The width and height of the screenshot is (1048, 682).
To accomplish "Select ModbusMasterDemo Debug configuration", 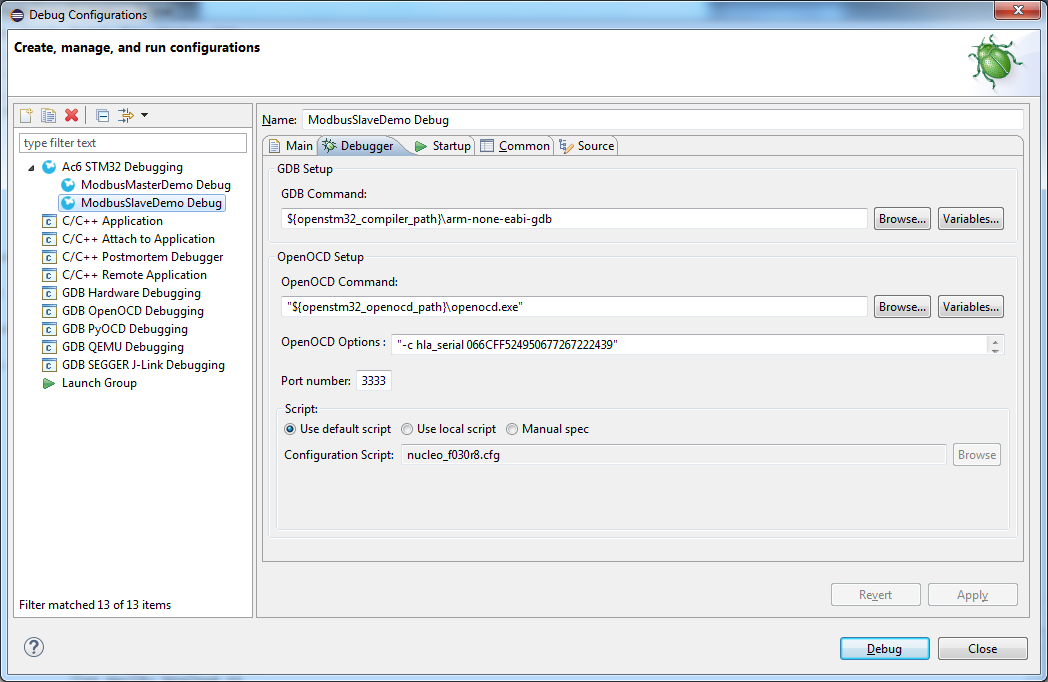I will (155, 185).
